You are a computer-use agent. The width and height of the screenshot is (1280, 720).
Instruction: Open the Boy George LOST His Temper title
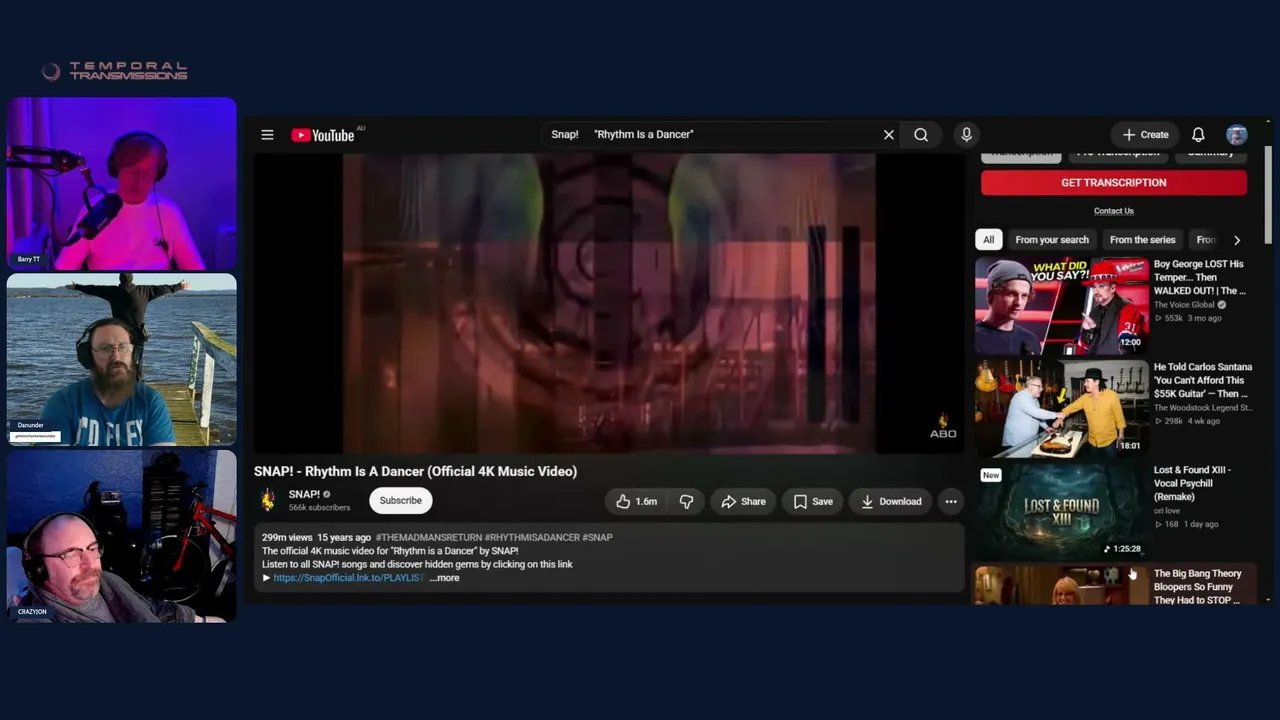(x=1200, y=277)
